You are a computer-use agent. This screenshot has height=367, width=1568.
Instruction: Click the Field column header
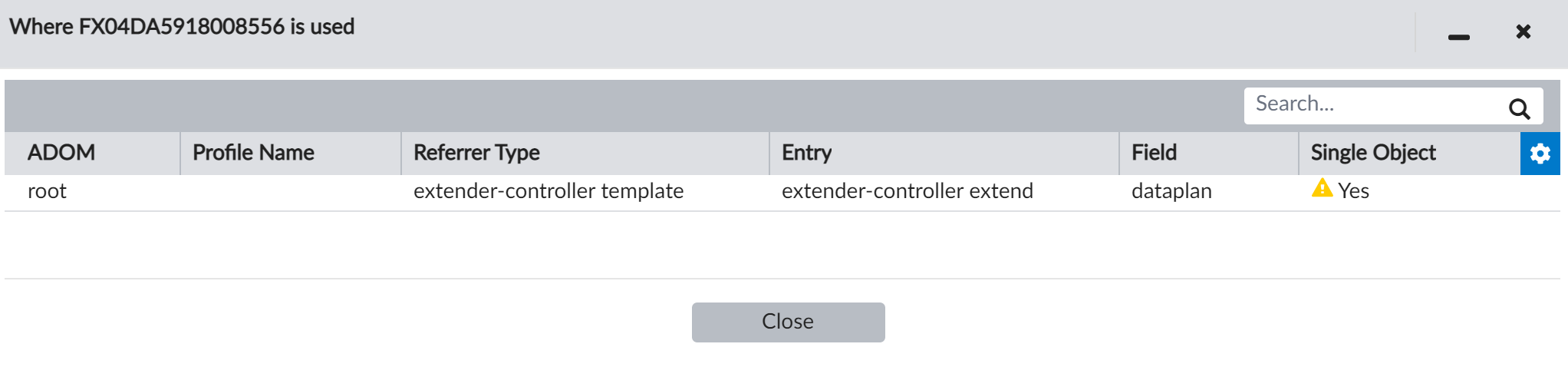[x=1154, y=153]
